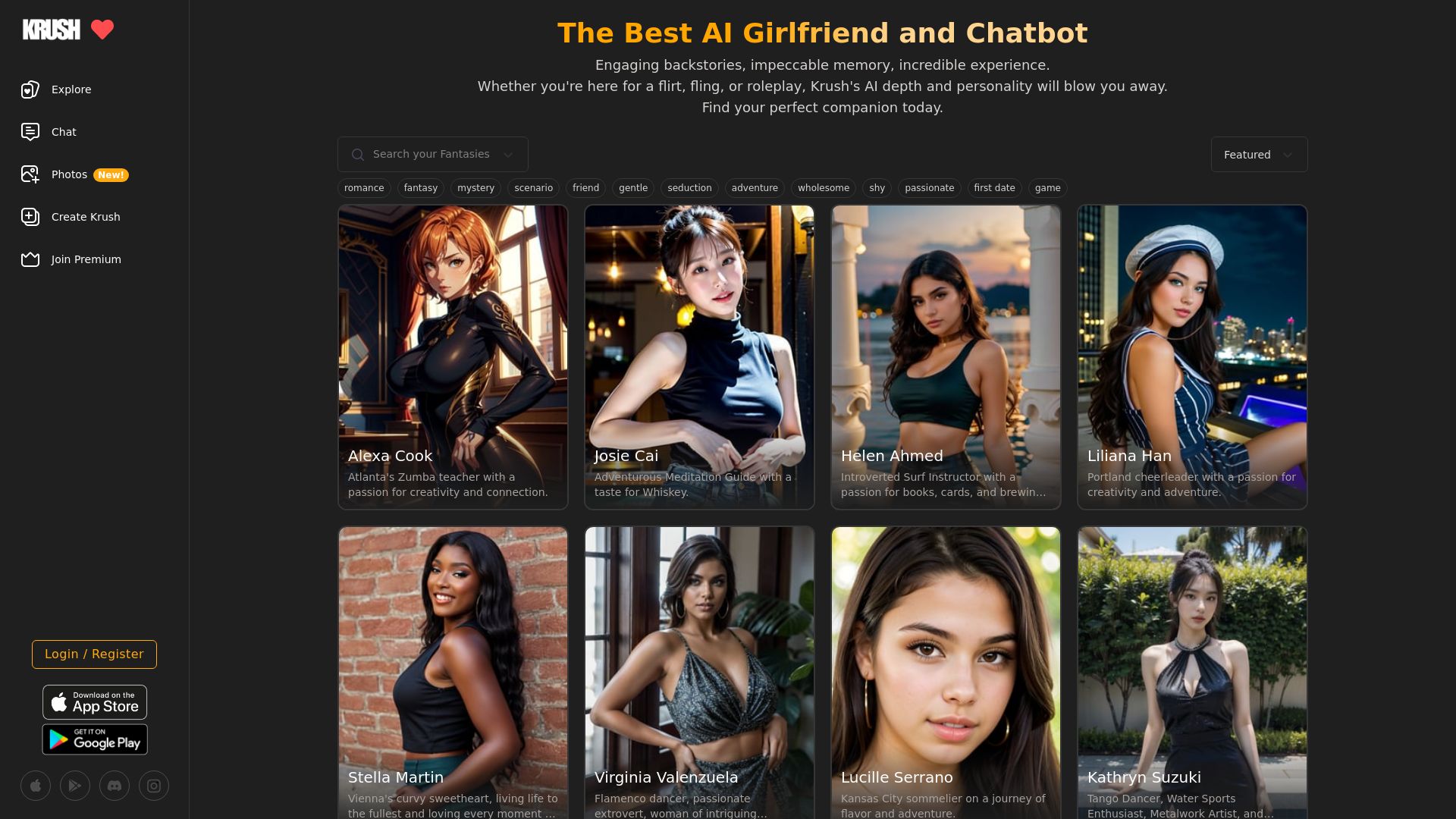Open the Explore sidebar icon
The image size is (1456, 819).
30,89
